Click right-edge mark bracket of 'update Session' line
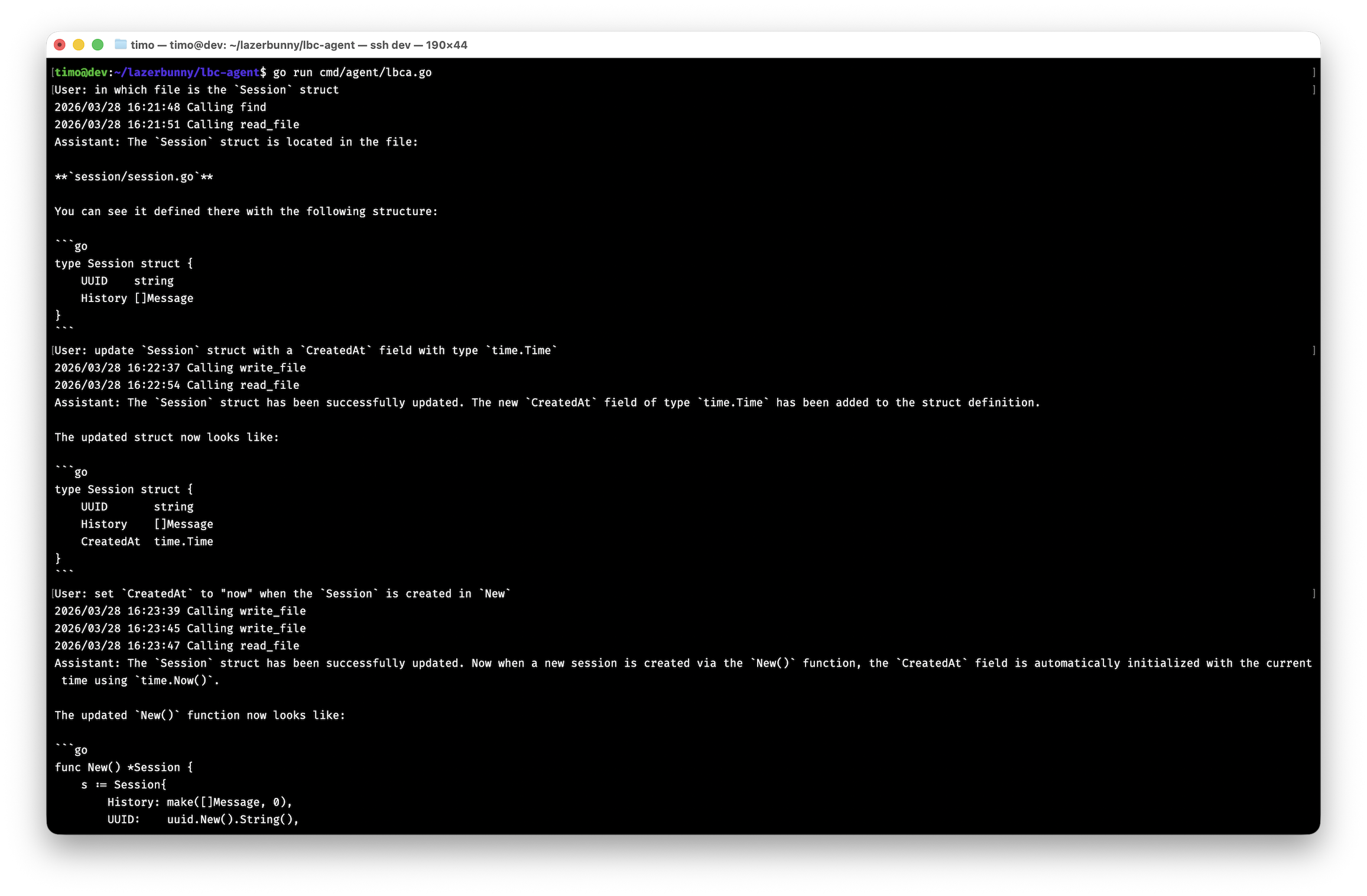Image resolution: width=1367 pixels, height=896 pixels. coord(1314,350)
